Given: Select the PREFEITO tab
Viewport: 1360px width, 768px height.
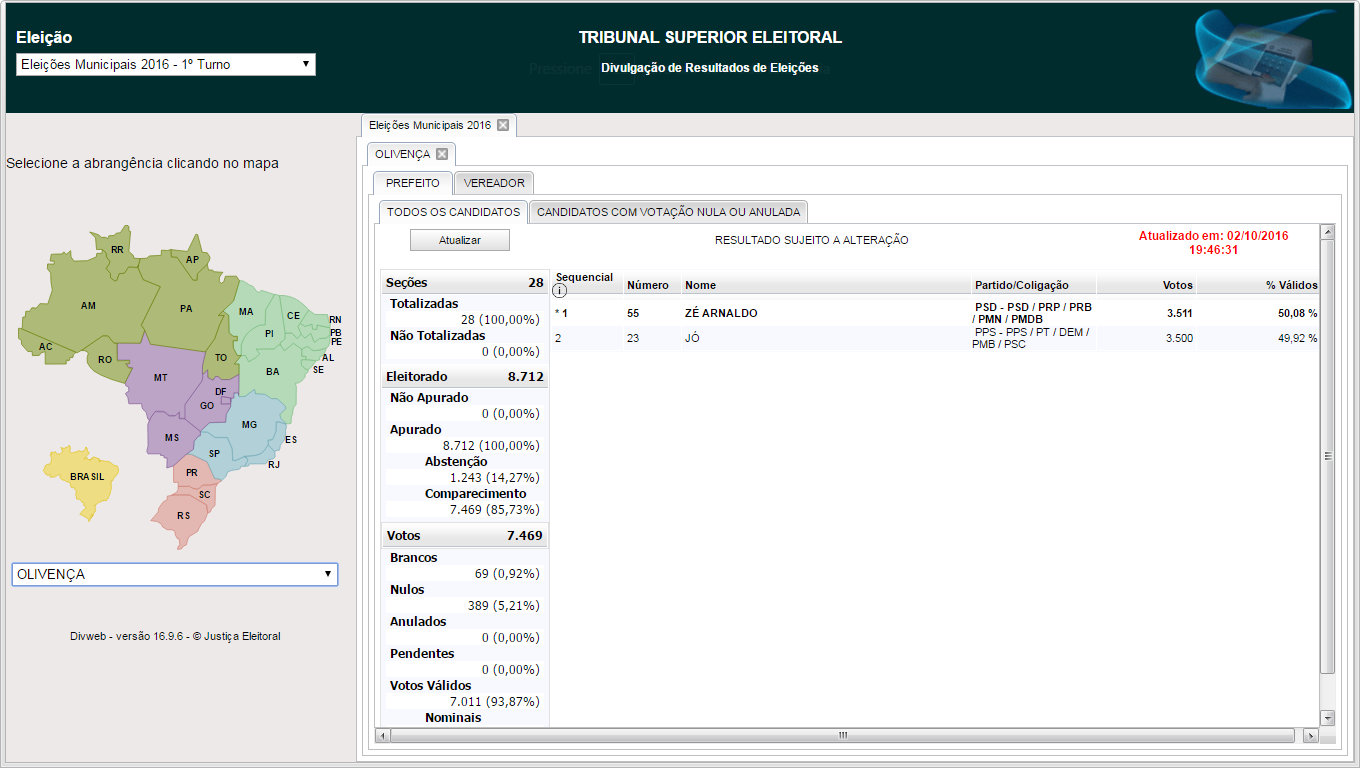Looking at the screenshot, I should (x=412, y=183).
